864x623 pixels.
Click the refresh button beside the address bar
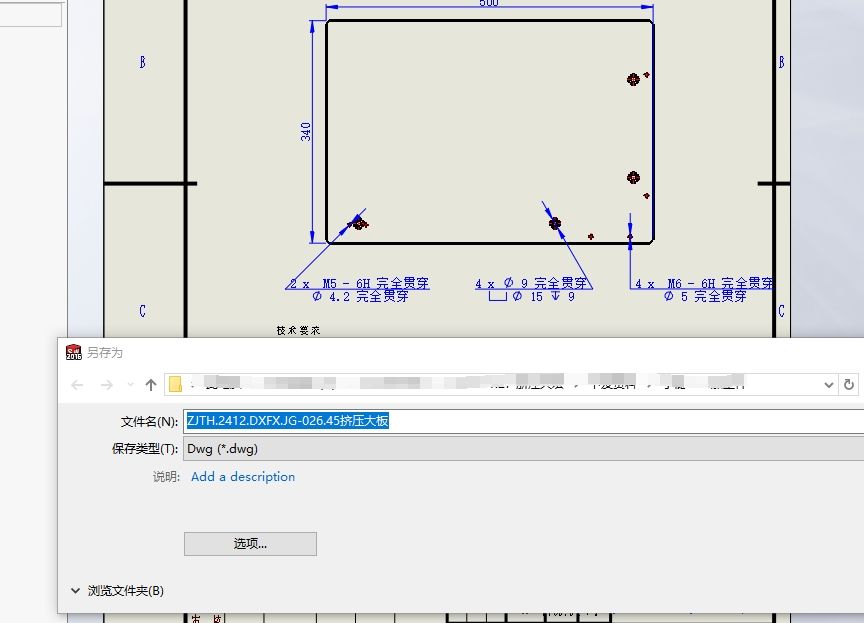(849, 385)
